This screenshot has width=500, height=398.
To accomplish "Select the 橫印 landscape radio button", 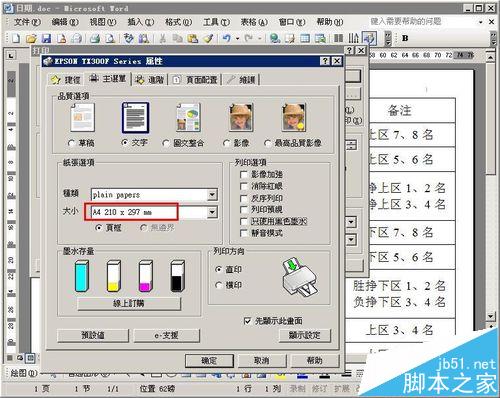I will 219,285.
